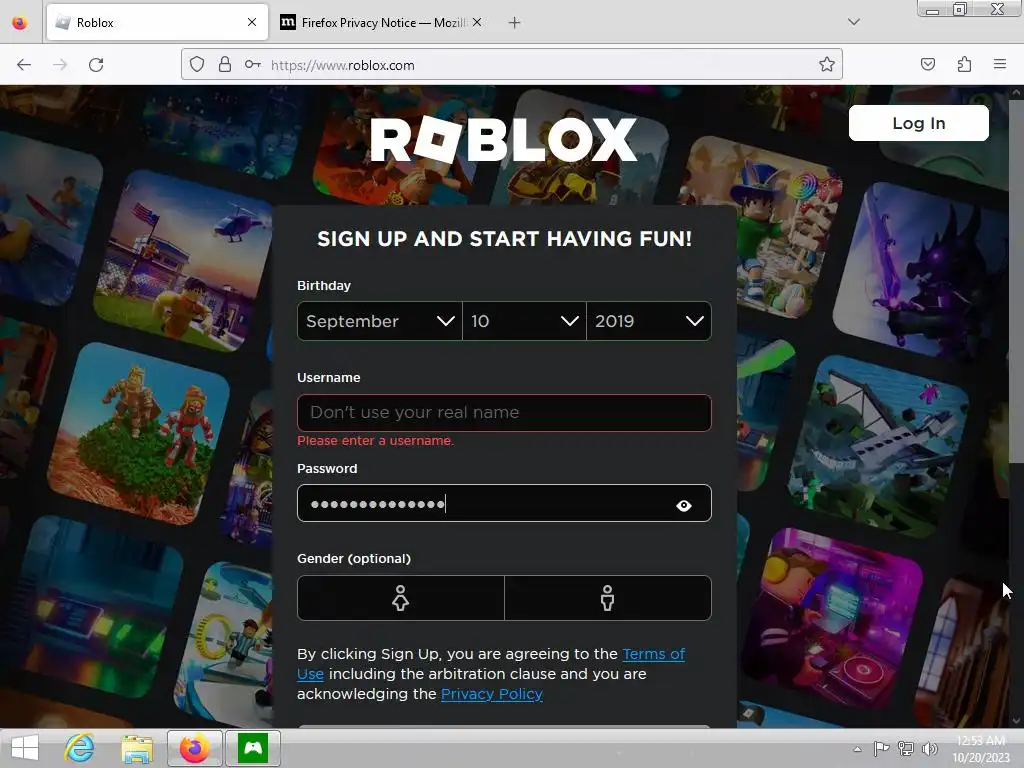Click the DJ turntable game thumbnail
1024x768 pixels.
(x=833, y=620)
